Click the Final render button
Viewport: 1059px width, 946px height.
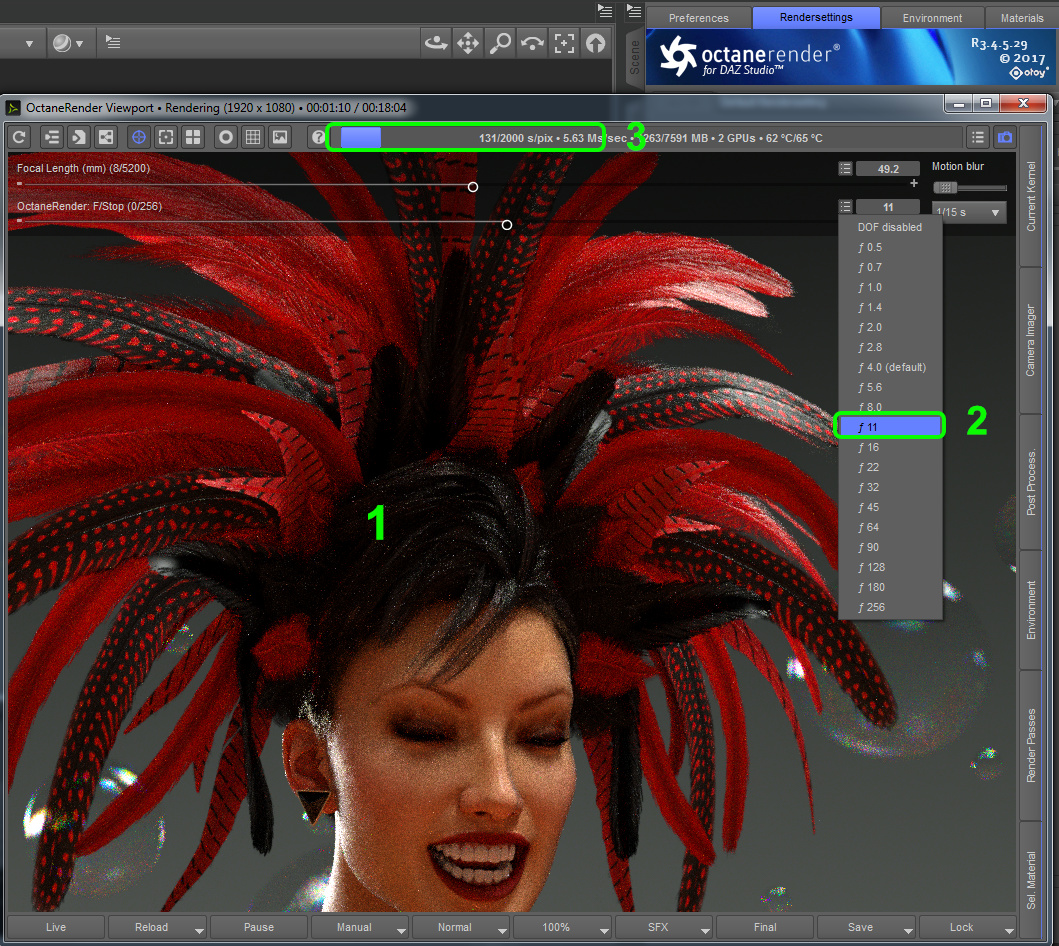click(764, 927)
